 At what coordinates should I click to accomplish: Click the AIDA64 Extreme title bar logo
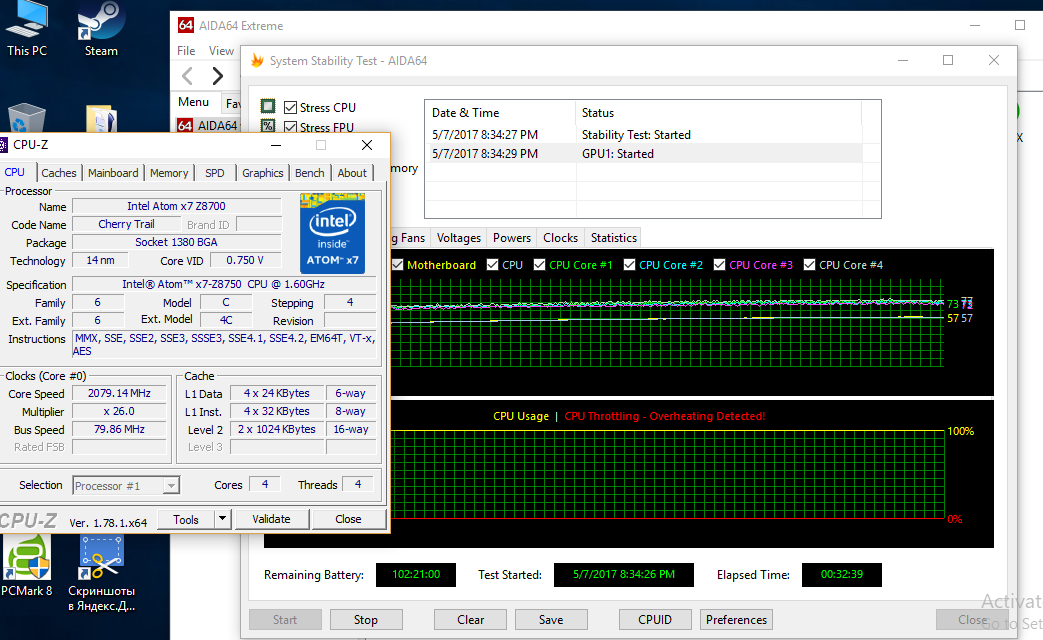coord(186,25)
